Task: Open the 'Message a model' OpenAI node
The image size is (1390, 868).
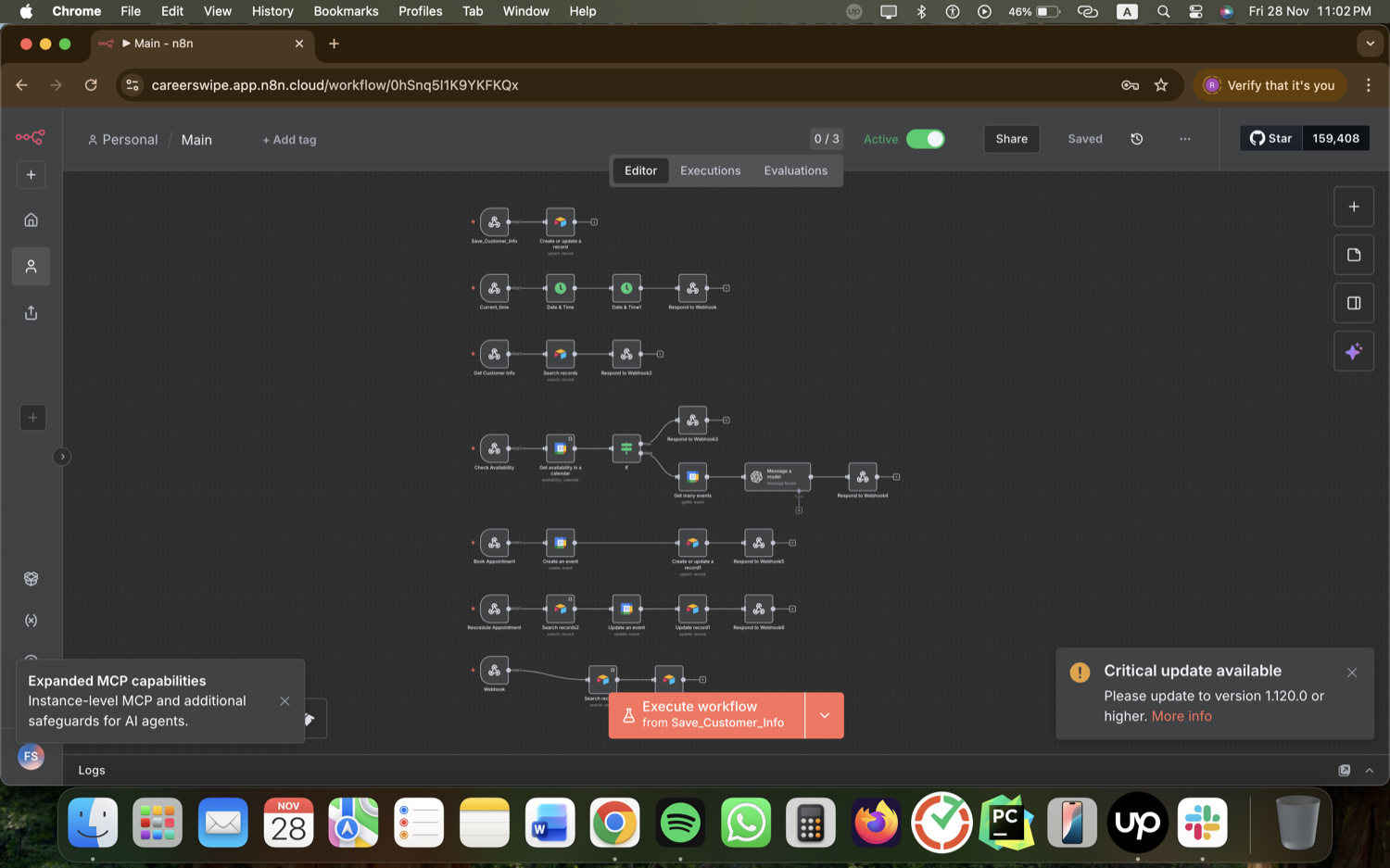Action: (777, 477)
